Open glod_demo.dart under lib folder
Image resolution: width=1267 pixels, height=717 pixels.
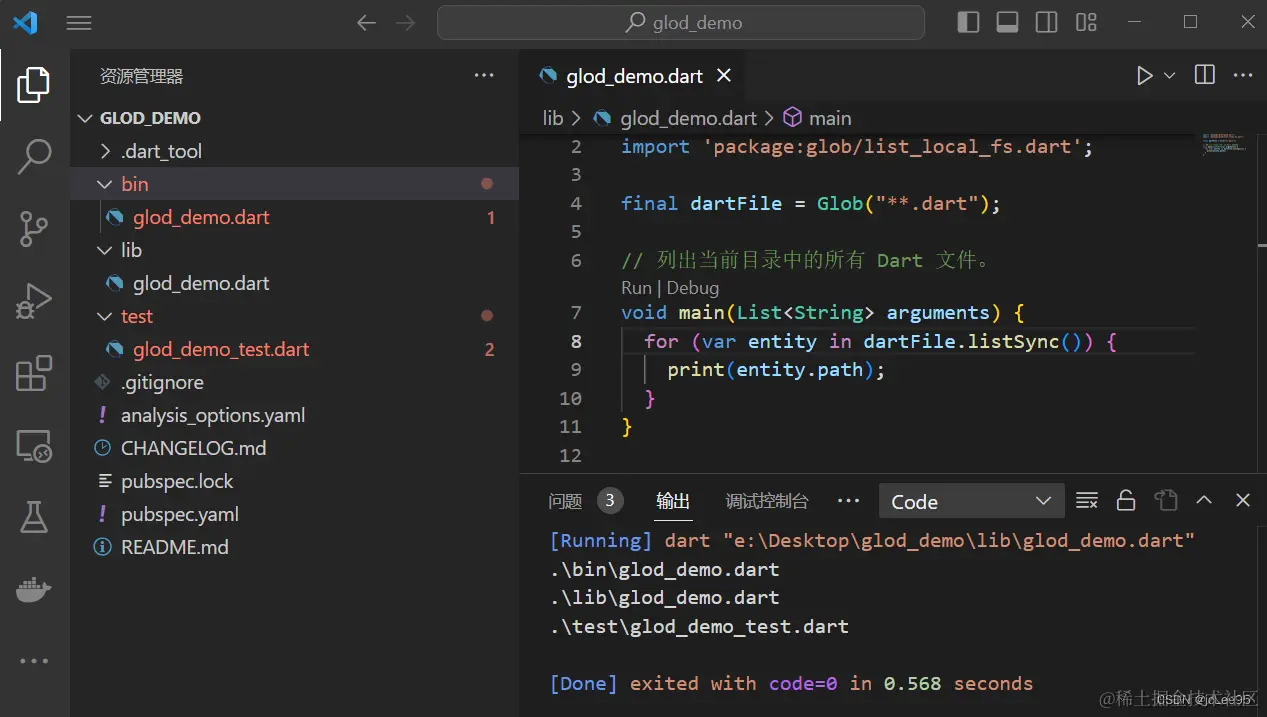(294, 283)
